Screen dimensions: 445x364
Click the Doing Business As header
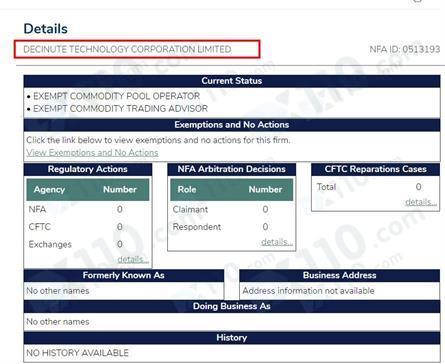(x=232, y=306)
